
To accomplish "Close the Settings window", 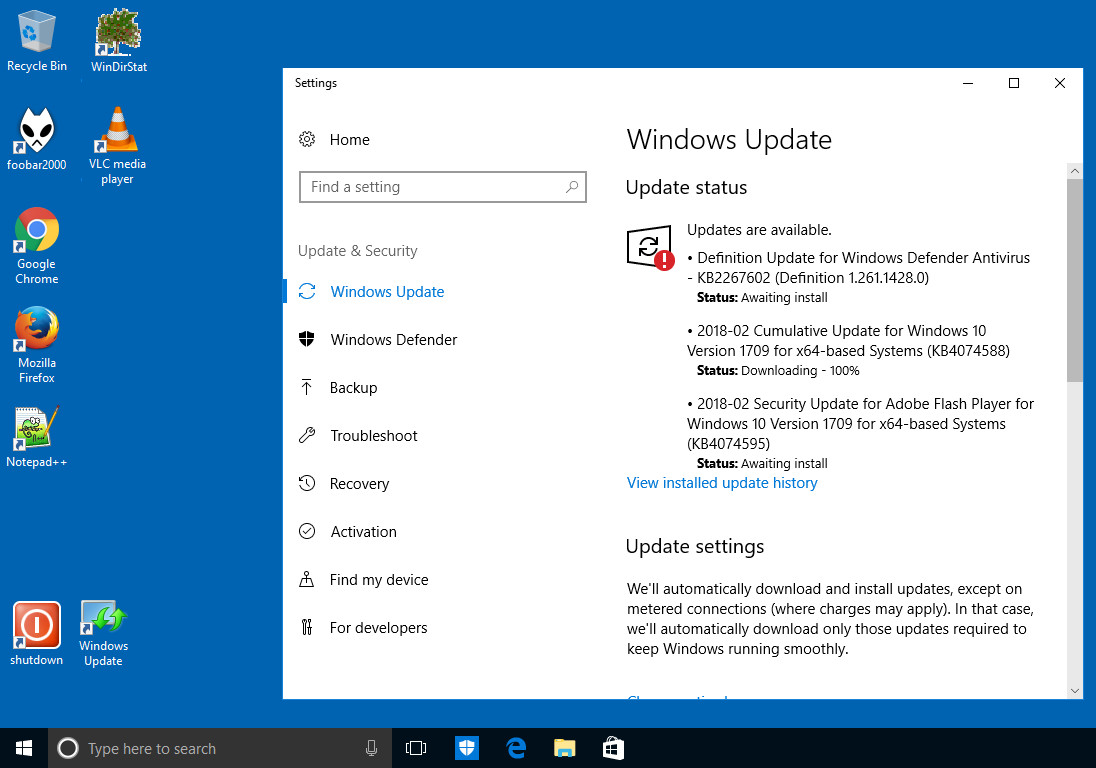I will (1060, 83).
